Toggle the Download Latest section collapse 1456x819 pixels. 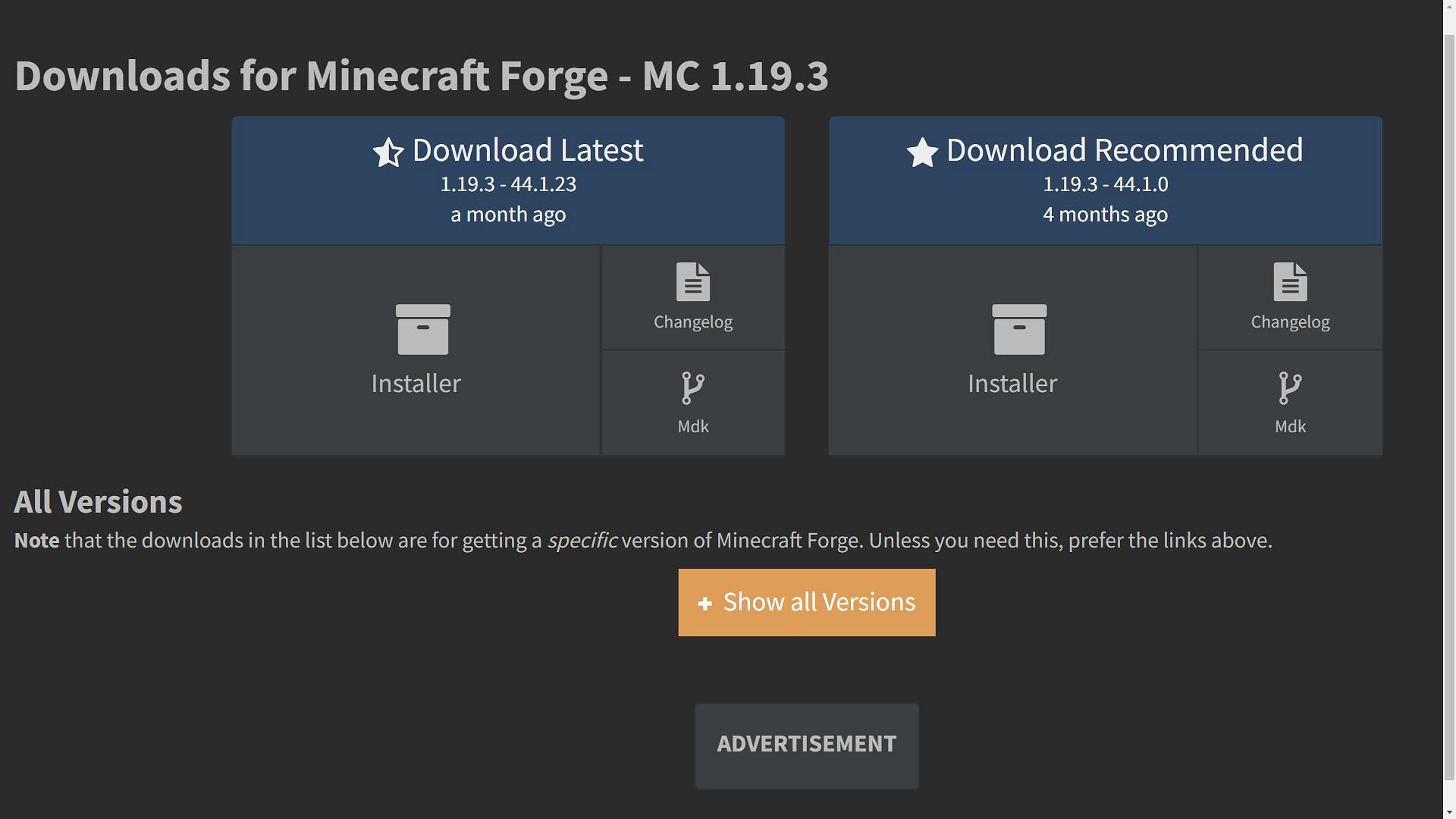tap(508, 180)
